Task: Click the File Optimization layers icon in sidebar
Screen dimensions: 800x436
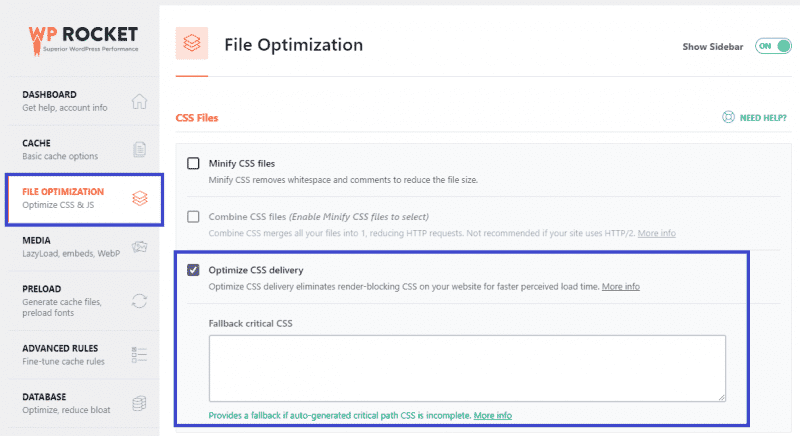Action: coord(140,198)
